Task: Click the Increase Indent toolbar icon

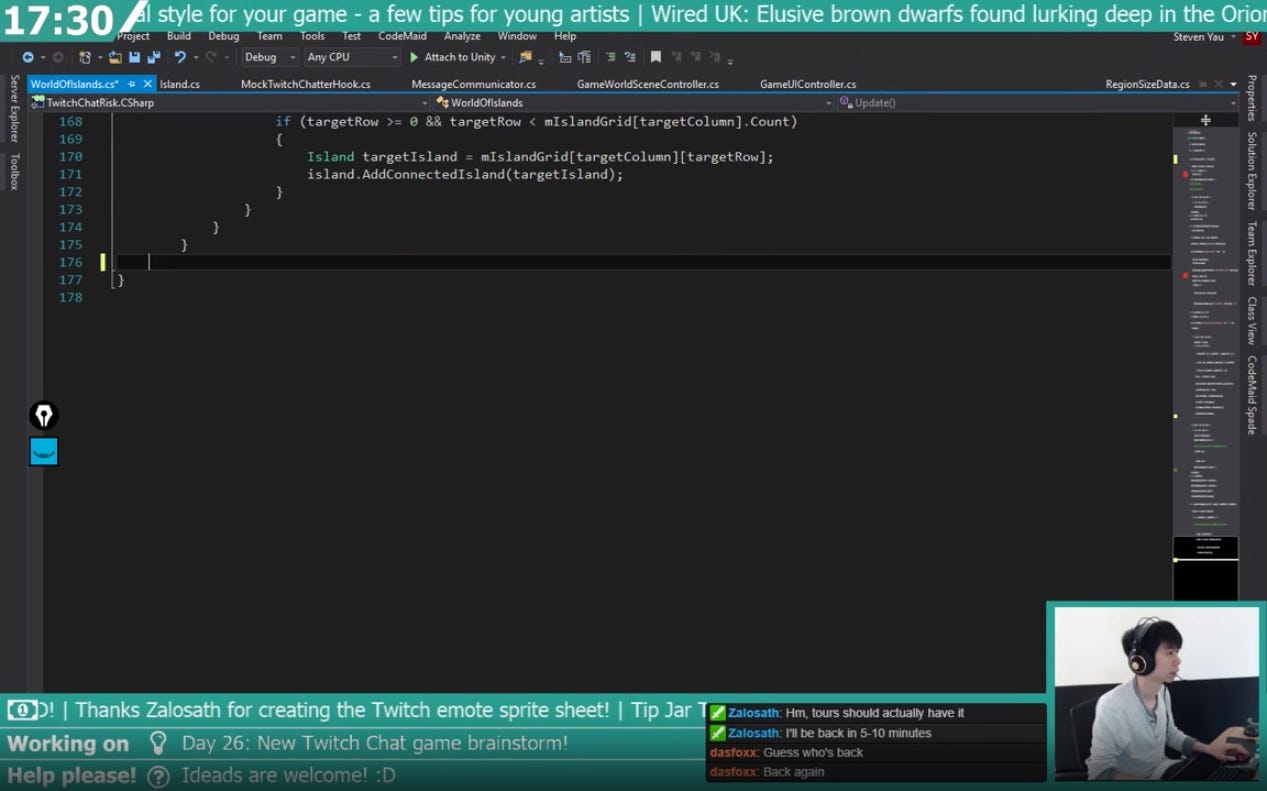Action: point(629,57)
